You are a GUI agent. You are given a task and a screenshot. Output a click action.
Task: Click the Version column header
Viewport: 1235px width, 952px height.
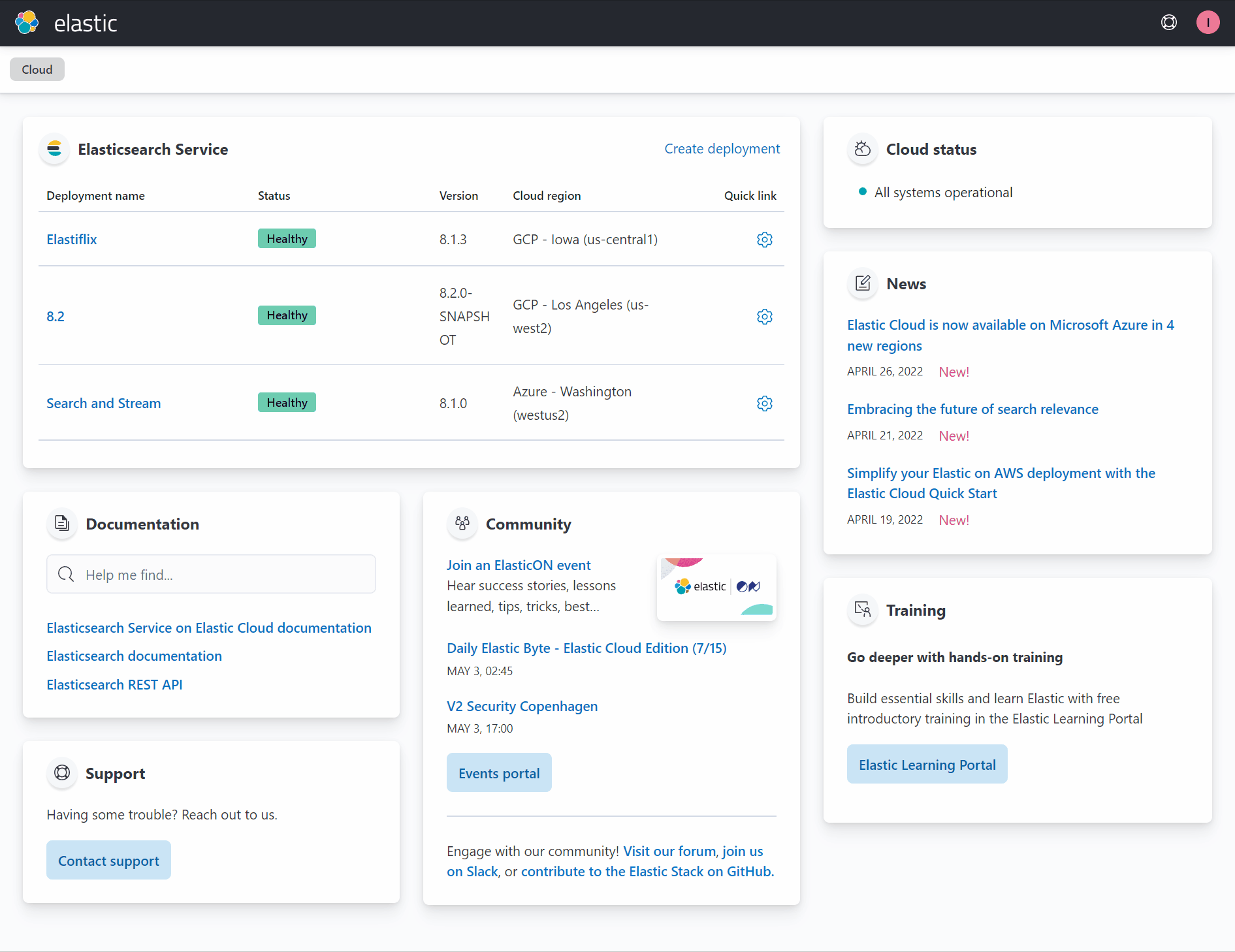click(458, 196)
